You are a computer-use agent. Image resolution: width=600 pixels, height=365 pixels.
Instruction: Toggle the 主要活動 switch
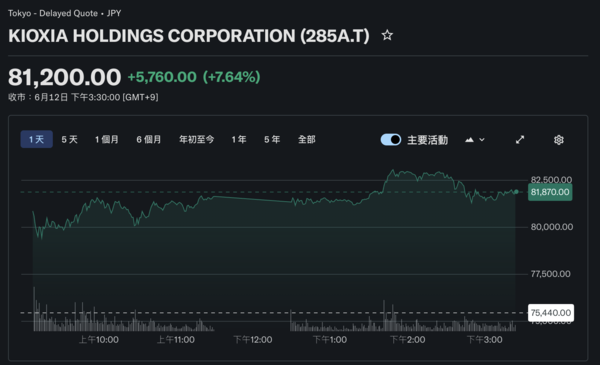pos(391,140)
